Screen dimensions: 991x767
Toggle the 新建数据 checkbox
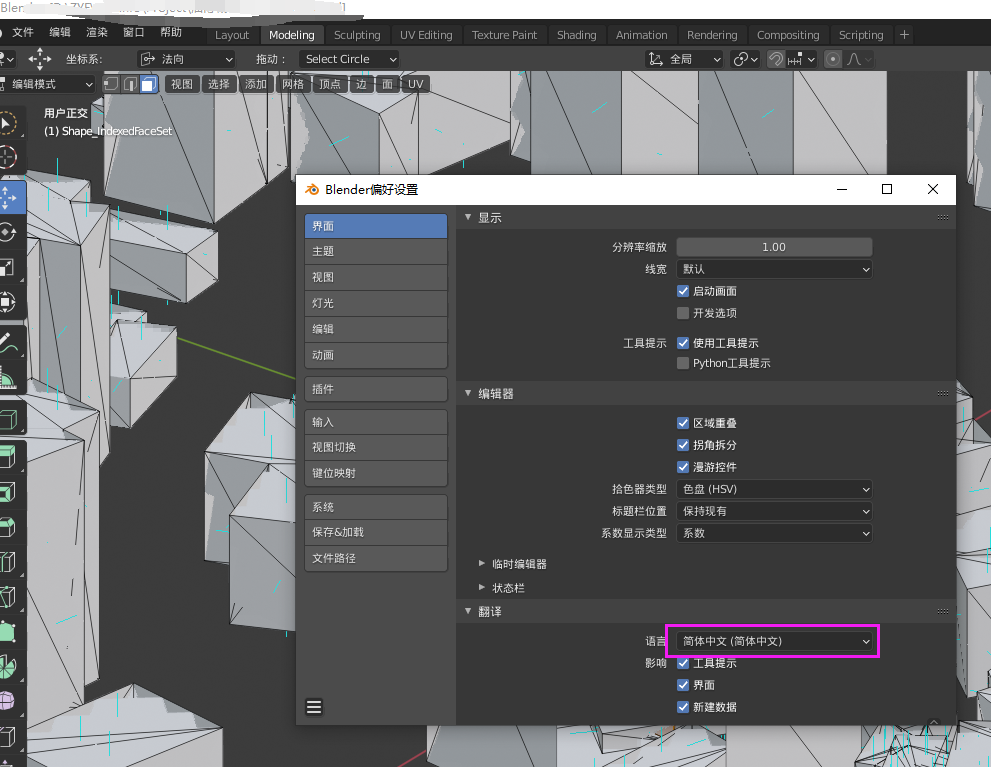[x=683, y=708]
